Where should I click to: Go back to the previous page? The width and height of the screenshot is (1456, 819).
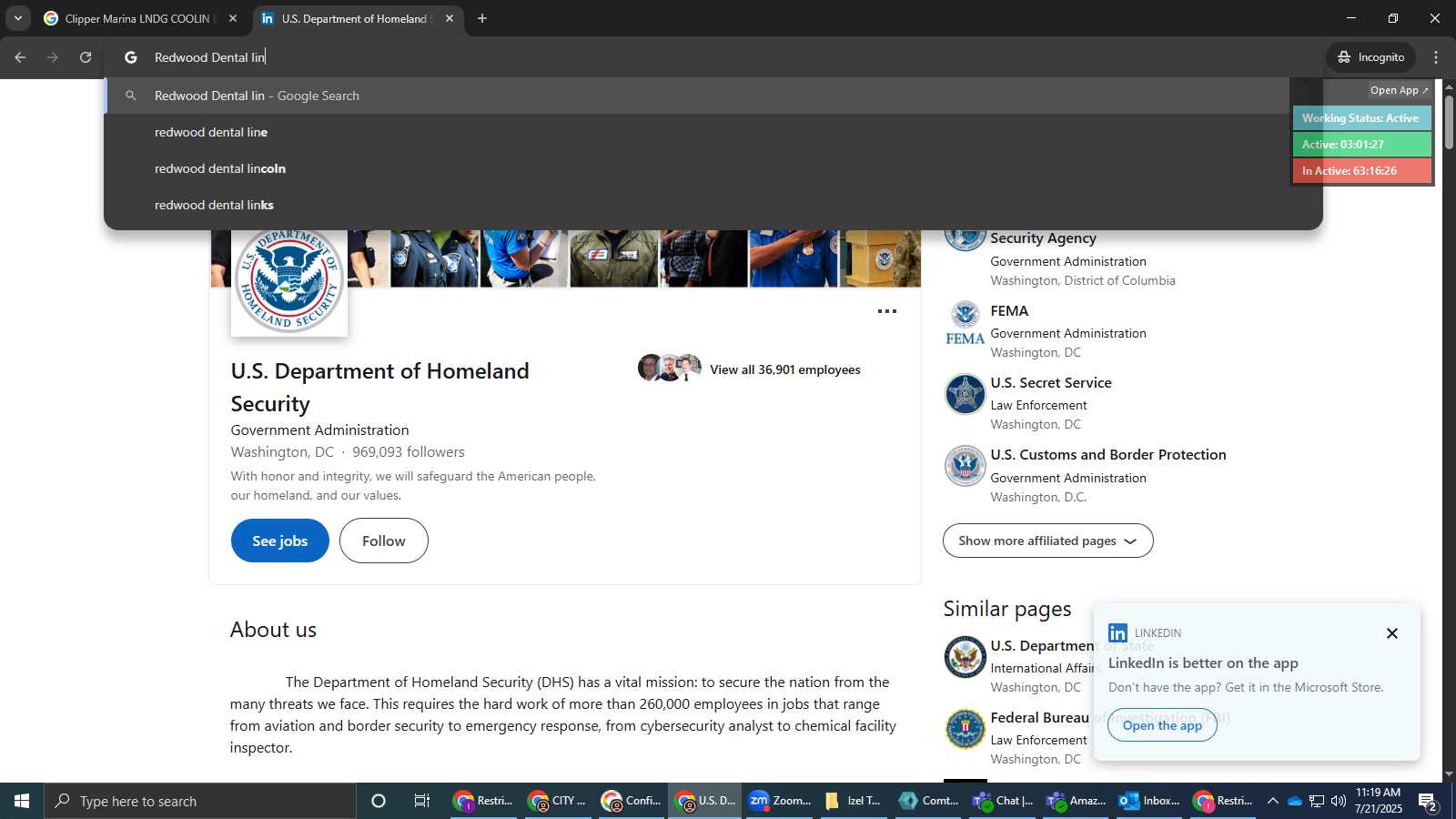click(x=20, y=57)
